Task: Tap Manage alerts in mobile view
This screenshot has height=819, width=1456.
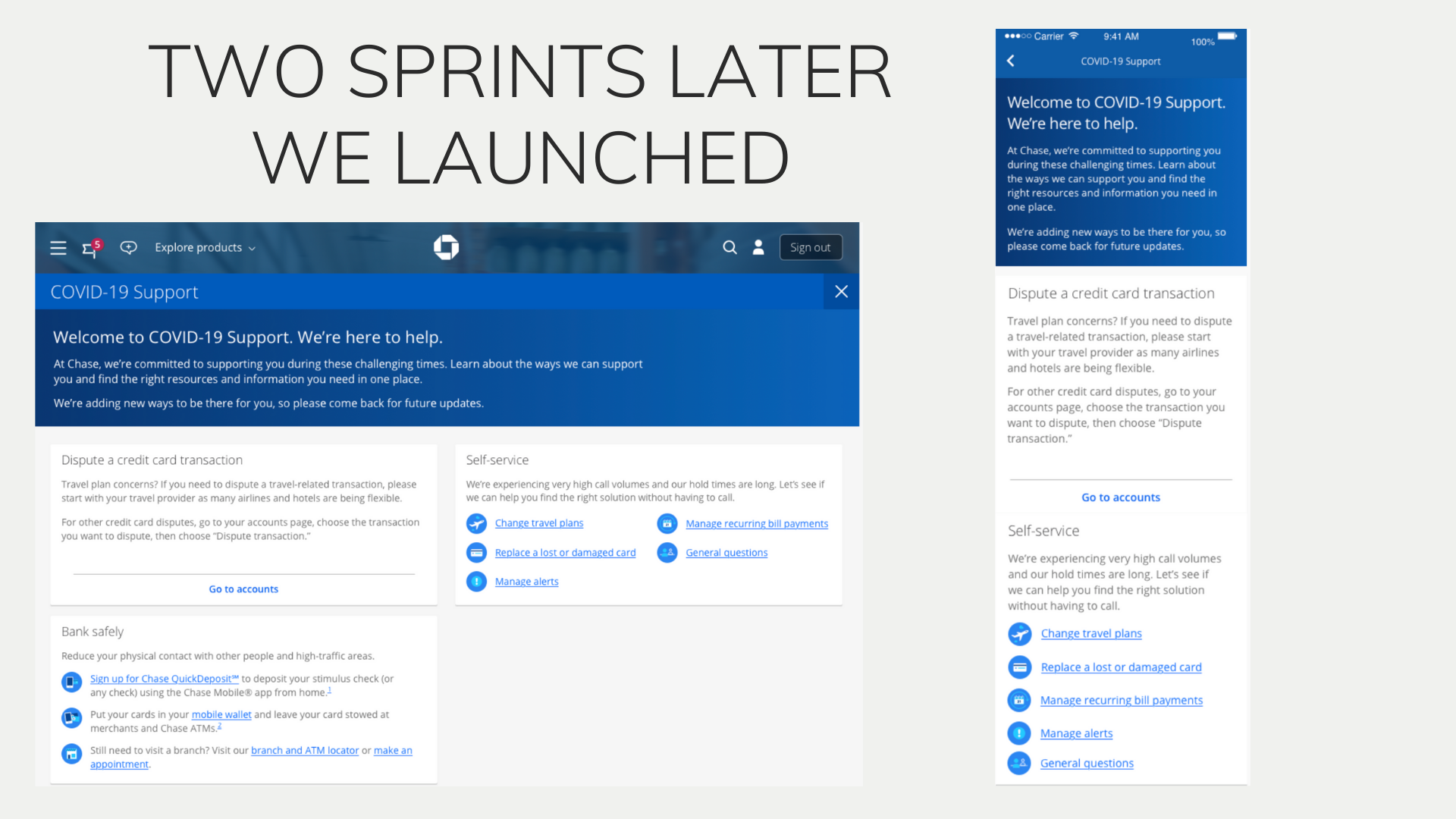Action: click(x=1076, y=733)
